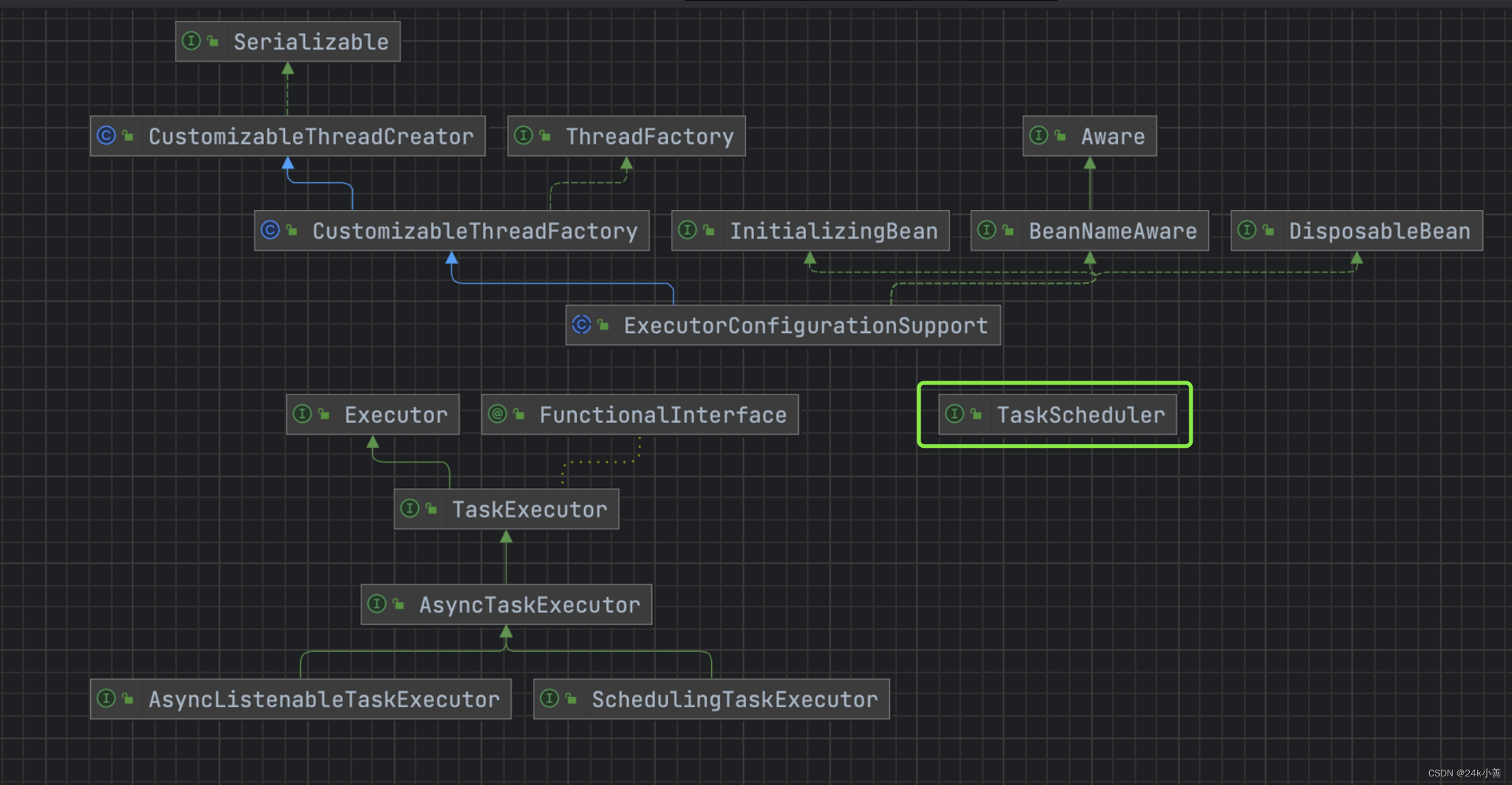Click the class icon on the CustomizableThreadCreator node

click(x=106, y=136)
